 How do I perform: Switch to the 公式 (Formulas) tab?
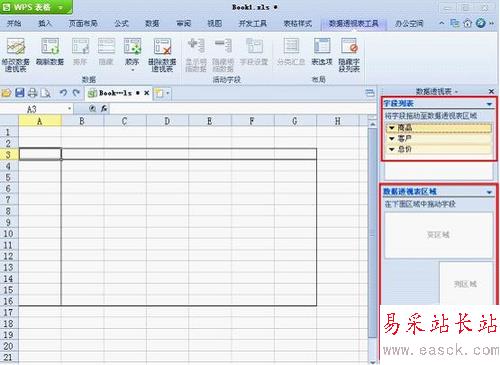point(121,23)
